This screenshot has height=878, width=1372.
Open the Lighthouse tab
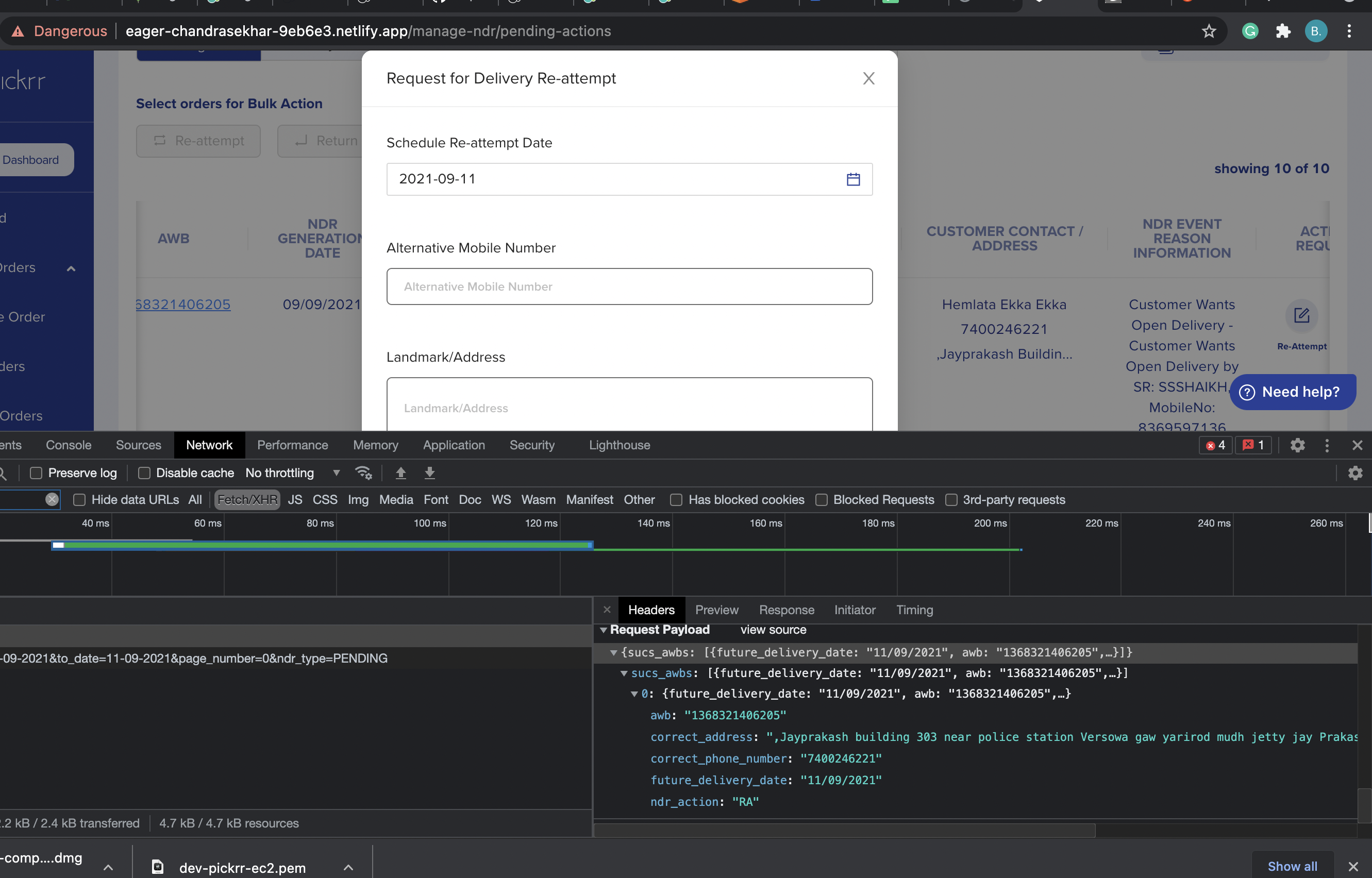pyautogui.click(x=620, y=445)
